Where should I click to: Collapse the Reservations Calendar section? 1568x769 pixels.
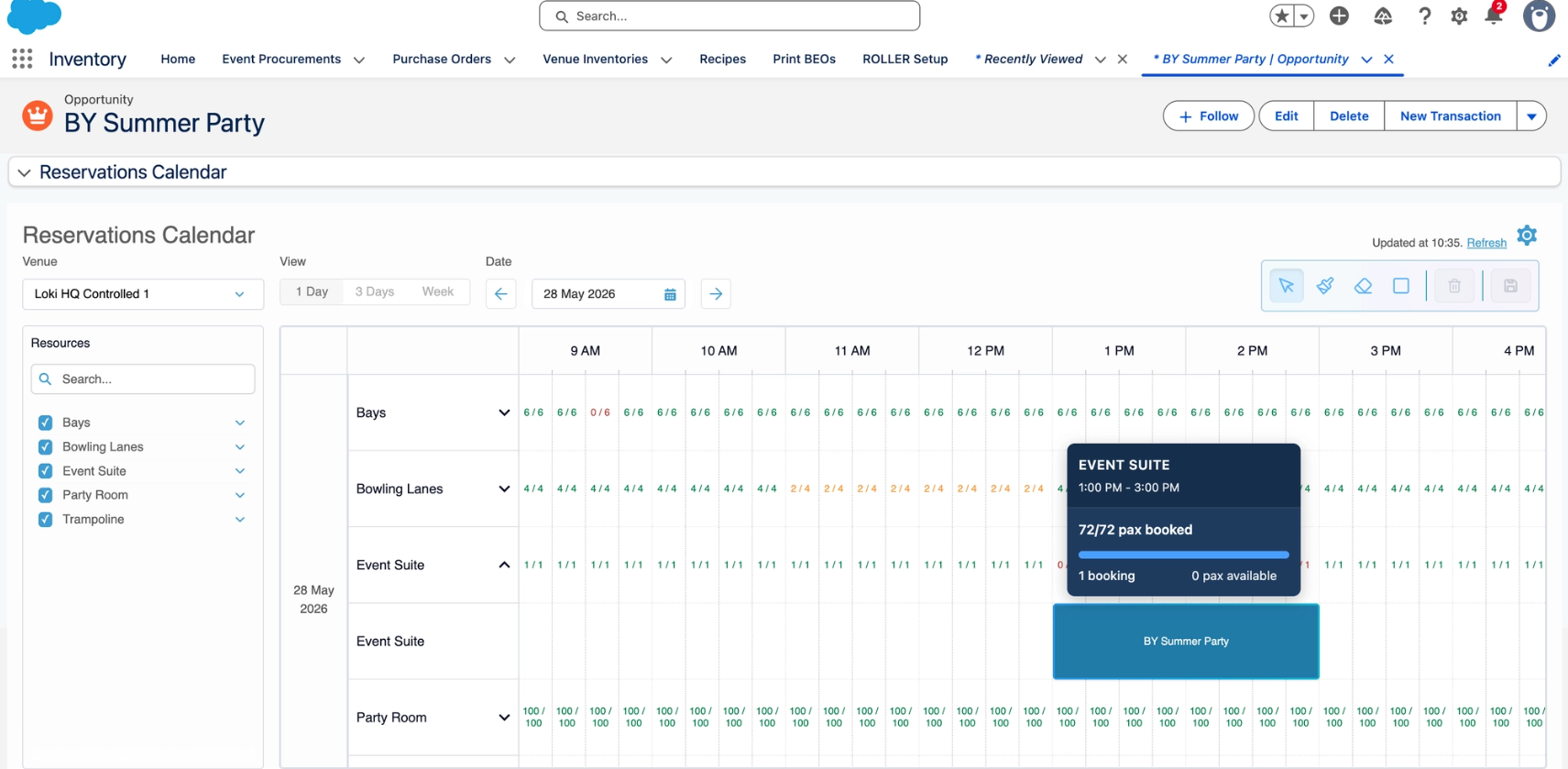point(25,172)
